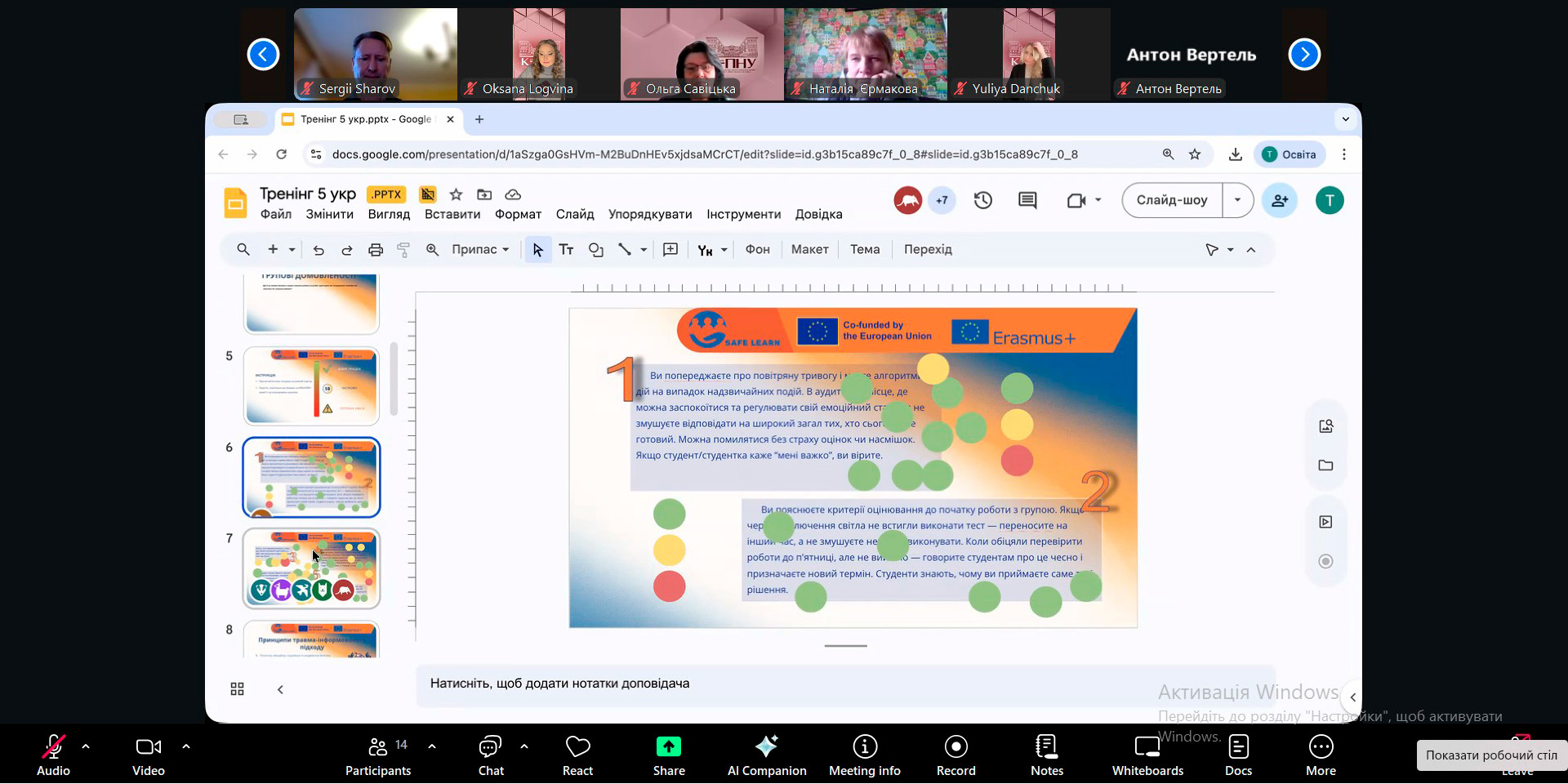
Task: Unmute microphone with Audio button
Action: pos(53,755)
